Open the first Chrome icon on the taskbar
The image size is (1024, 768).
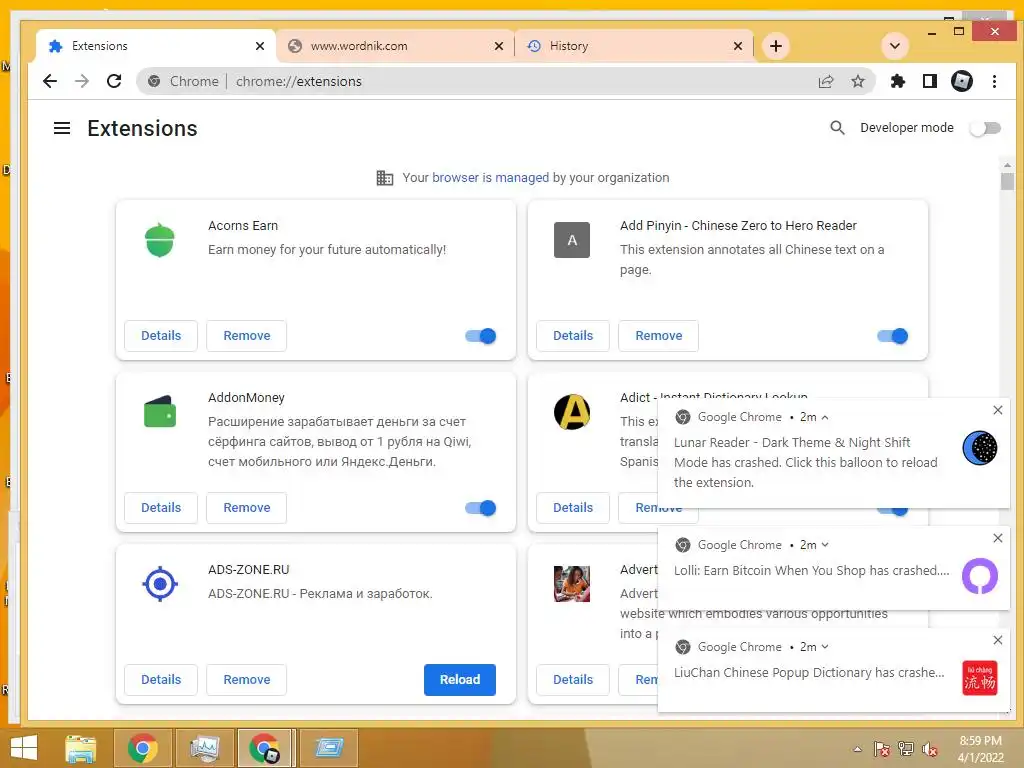tap(142, 748)
